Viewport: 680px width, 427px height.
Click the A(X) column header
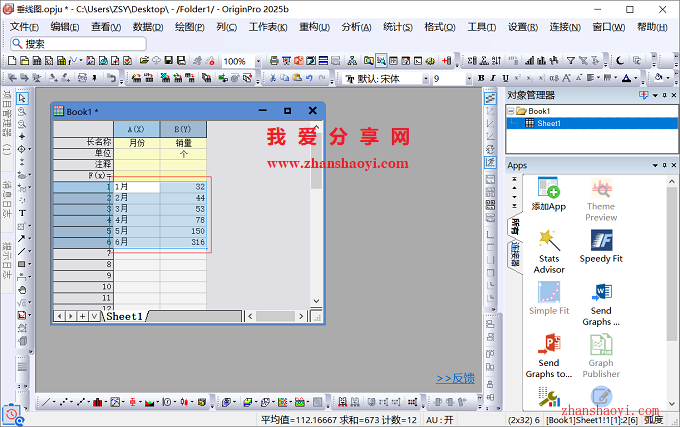tap(137, 129)
